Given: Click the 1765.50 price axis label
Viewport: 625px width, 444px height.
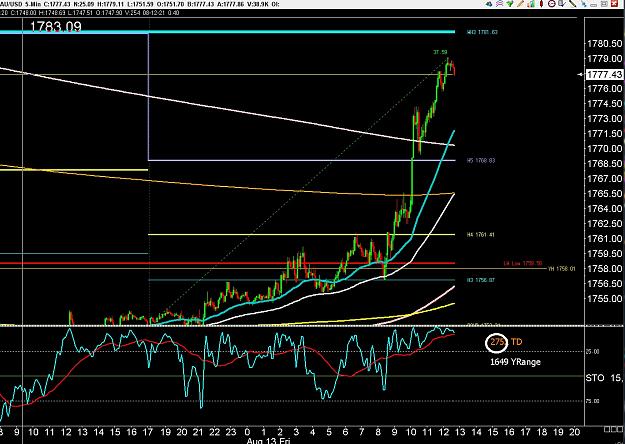Looking at the screenshot, I should 604,193.
